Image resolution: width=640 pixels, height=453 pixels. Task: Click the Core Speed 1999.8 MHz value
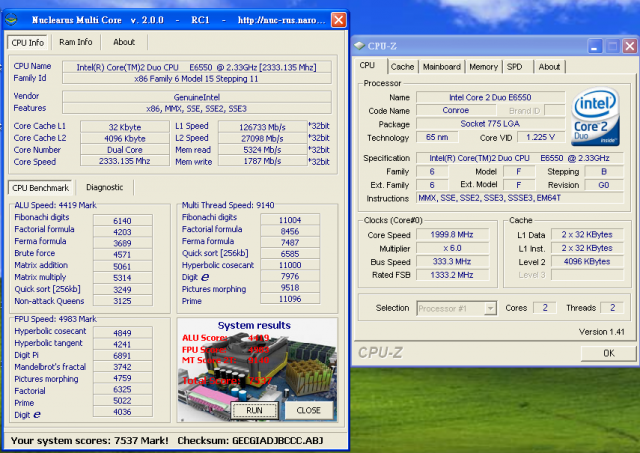click(452, 235)
